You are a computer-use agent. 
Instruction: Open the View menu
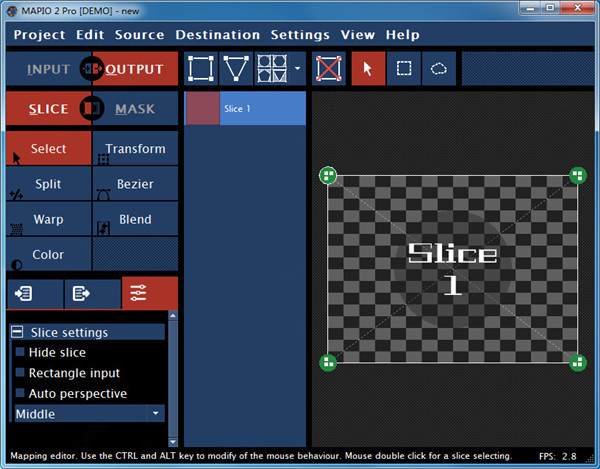(357, 35)
